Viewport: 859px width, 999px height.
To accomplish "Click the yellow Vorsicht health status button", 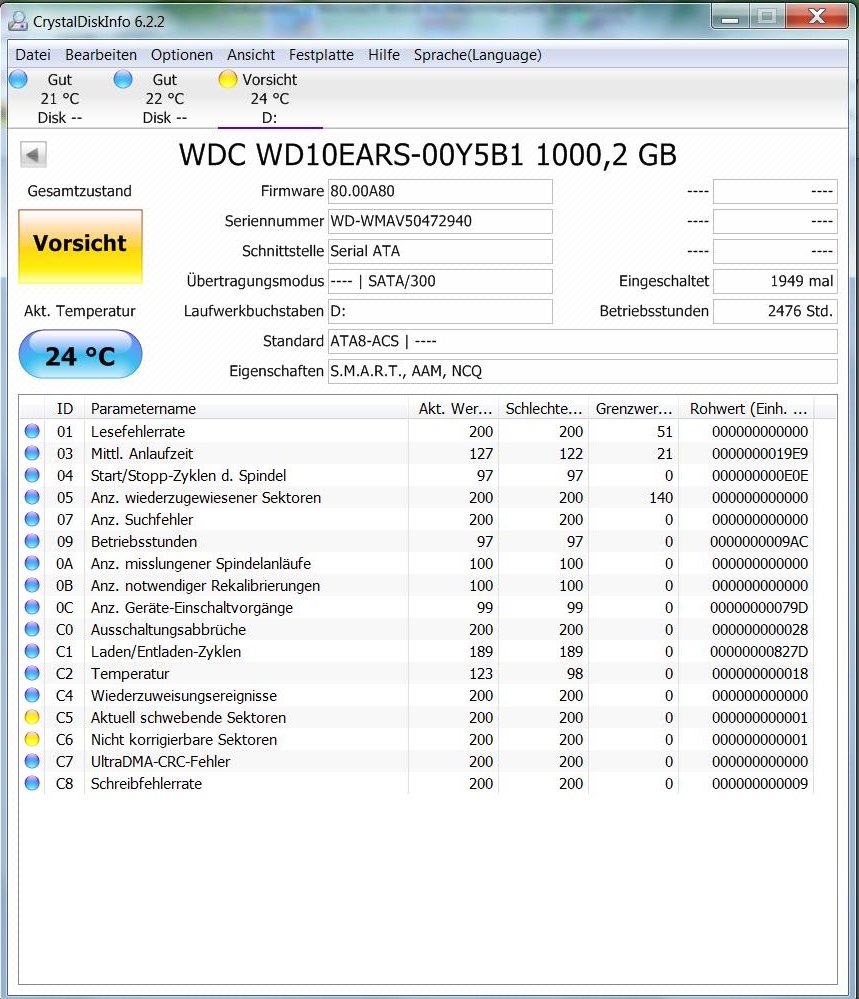I will tap(80, 246).
